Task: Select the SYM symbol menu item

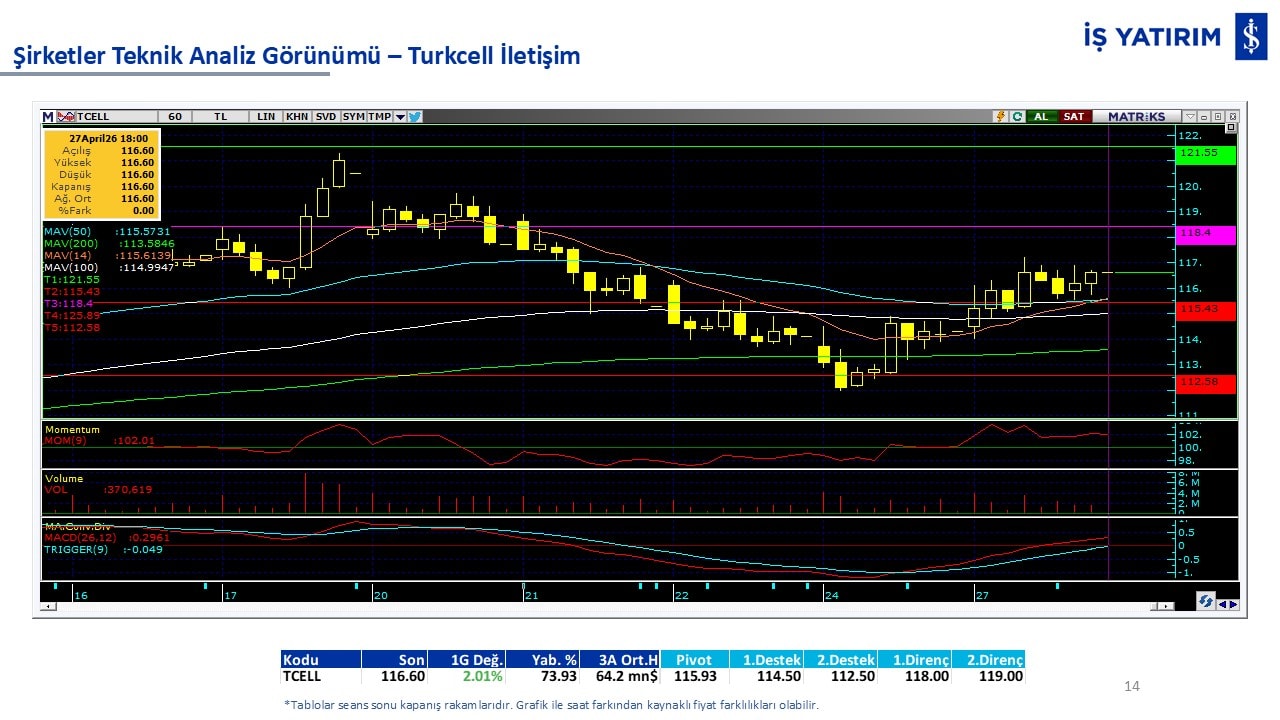Action: tap(353, 117)
